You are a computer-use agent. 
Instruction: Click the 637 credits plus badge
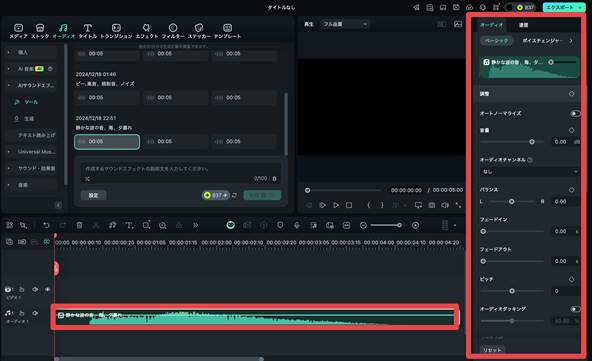[216, 195]
